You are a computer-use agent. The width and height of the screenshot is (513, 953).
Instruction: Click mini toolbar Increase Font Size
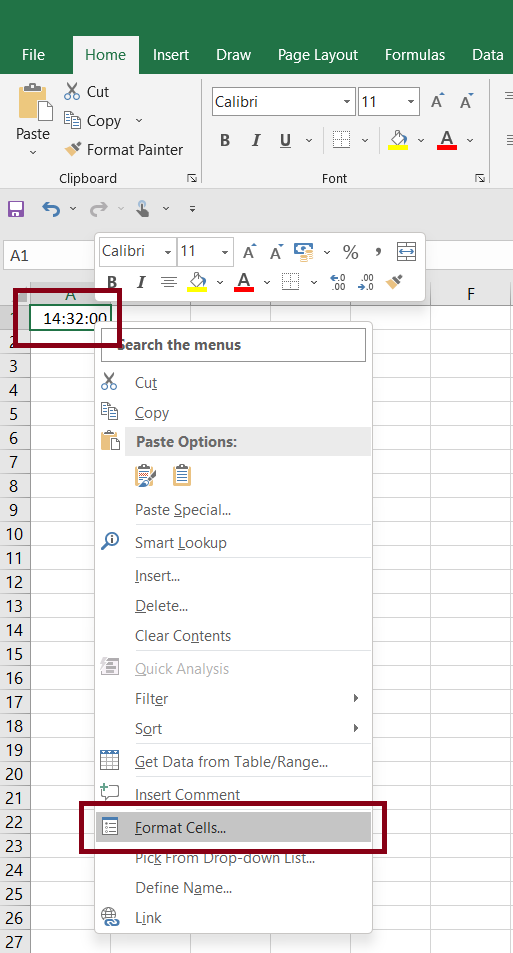tap(250, 252)
